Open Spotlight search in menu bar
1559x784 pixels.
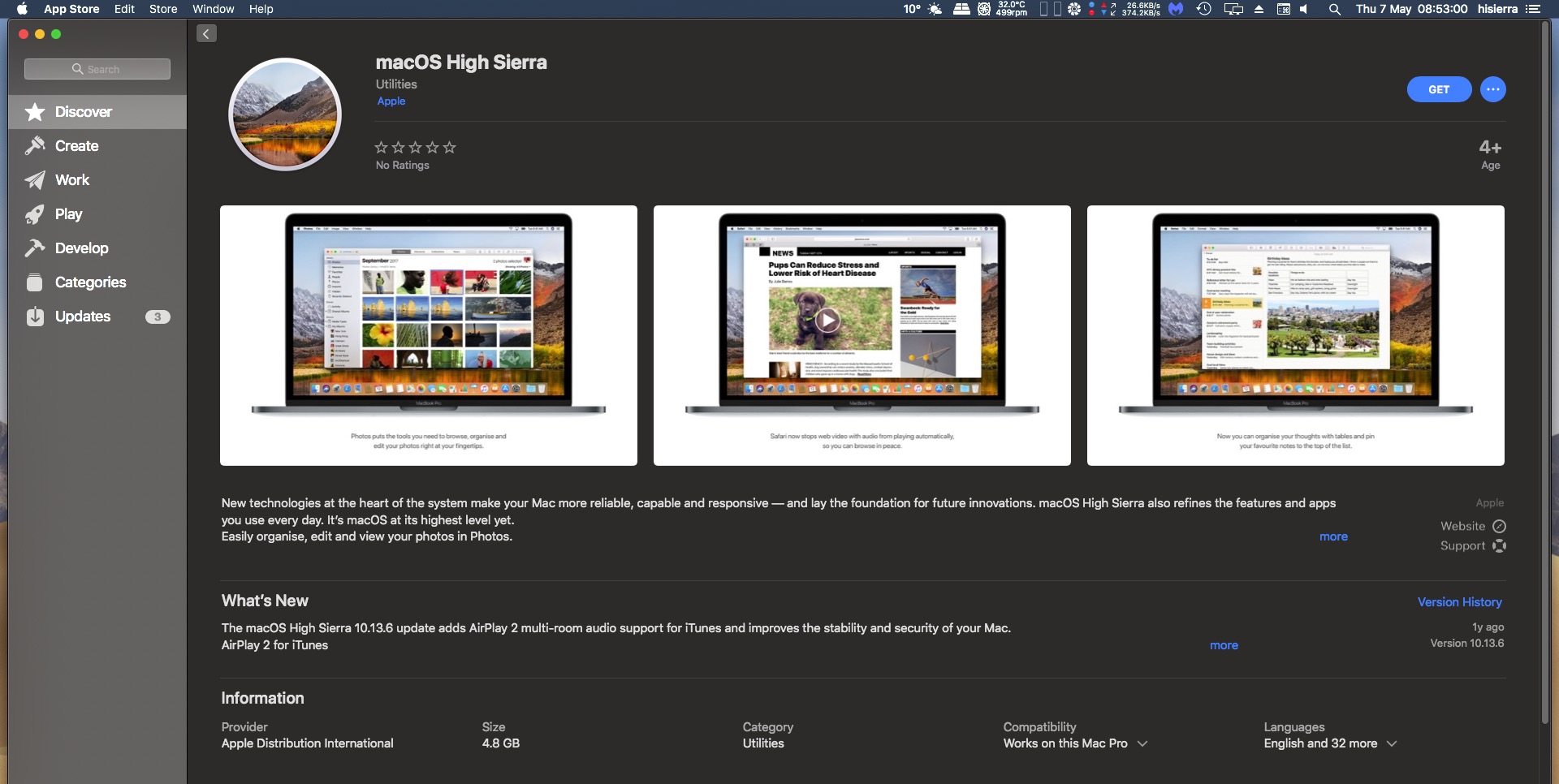tap(1334, 9)
